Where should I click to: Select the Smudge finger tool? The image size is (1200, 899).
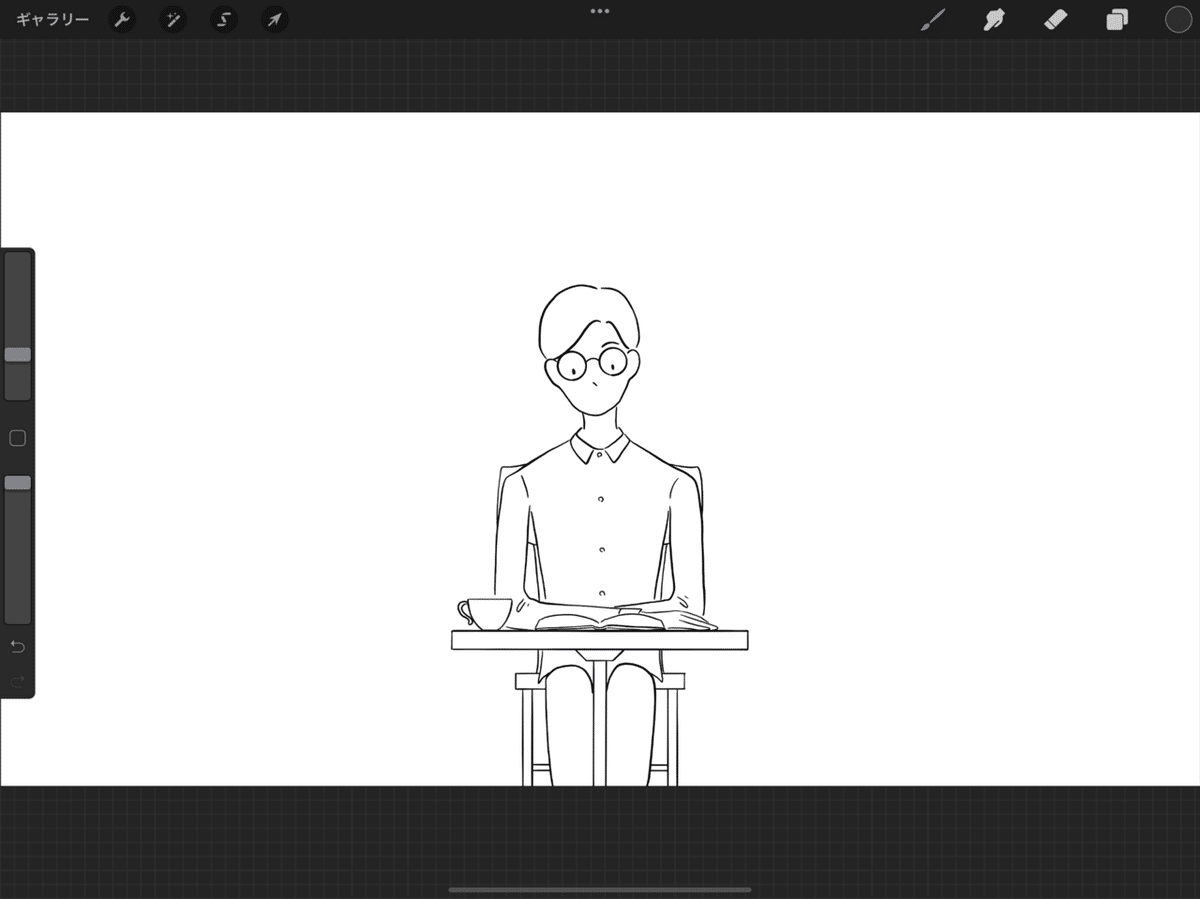994,20
